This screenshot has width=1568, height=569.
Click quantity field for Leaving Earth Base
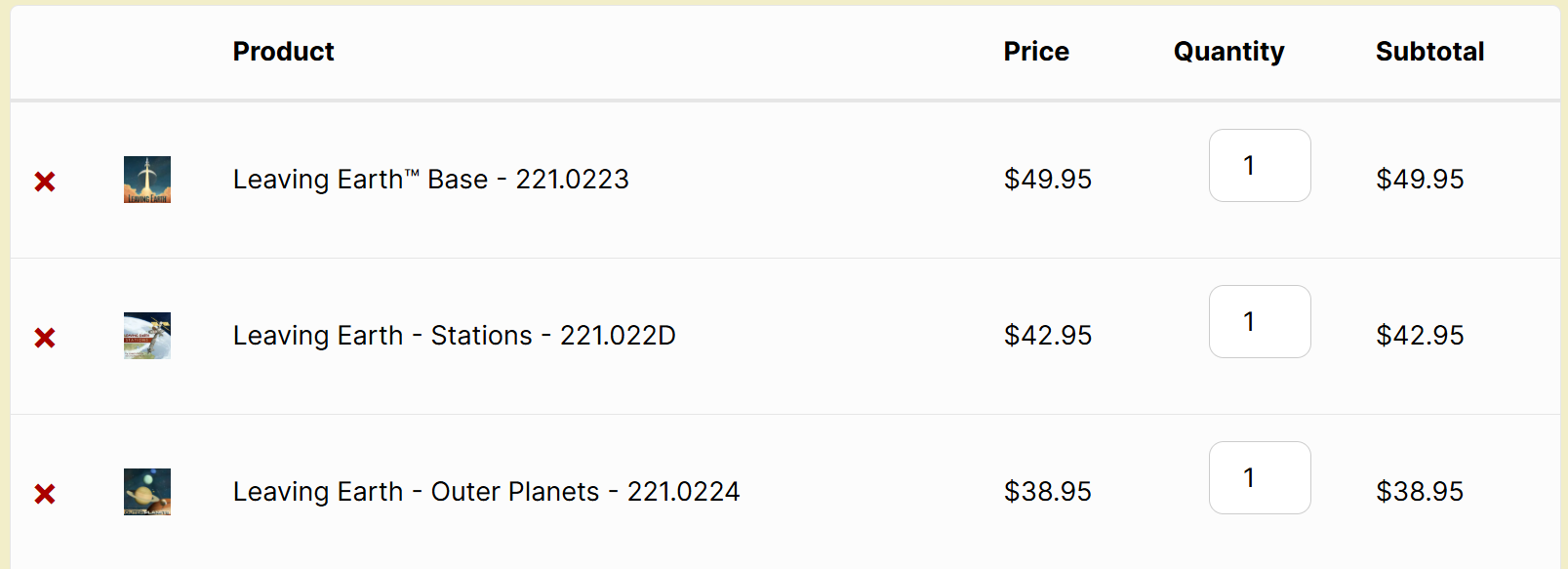(x=1260, y=166)
